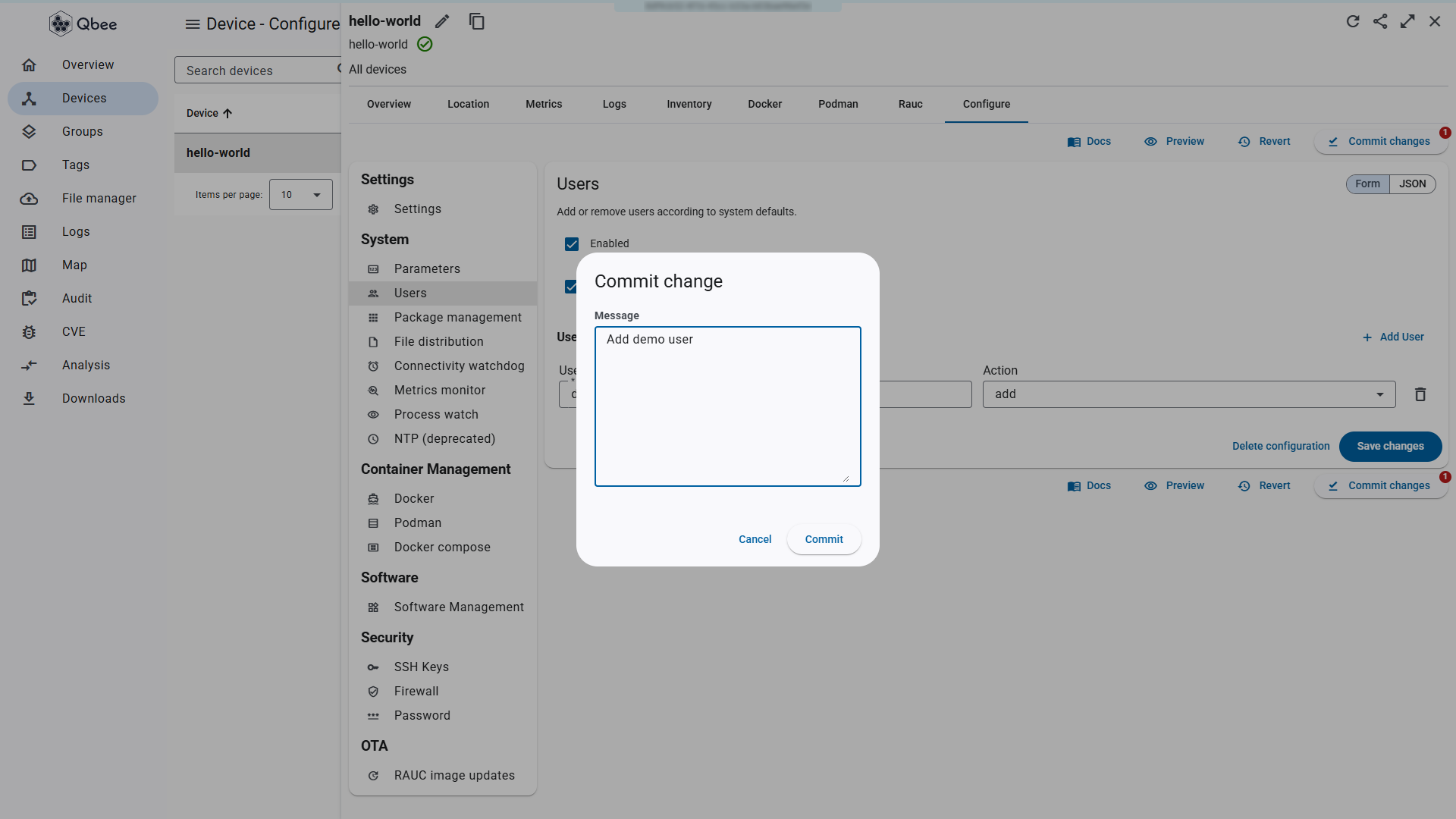Viewport: 1456px width, 819px height.
Task: Click the green checkmark status icon
Action: [x=425, y=44]
